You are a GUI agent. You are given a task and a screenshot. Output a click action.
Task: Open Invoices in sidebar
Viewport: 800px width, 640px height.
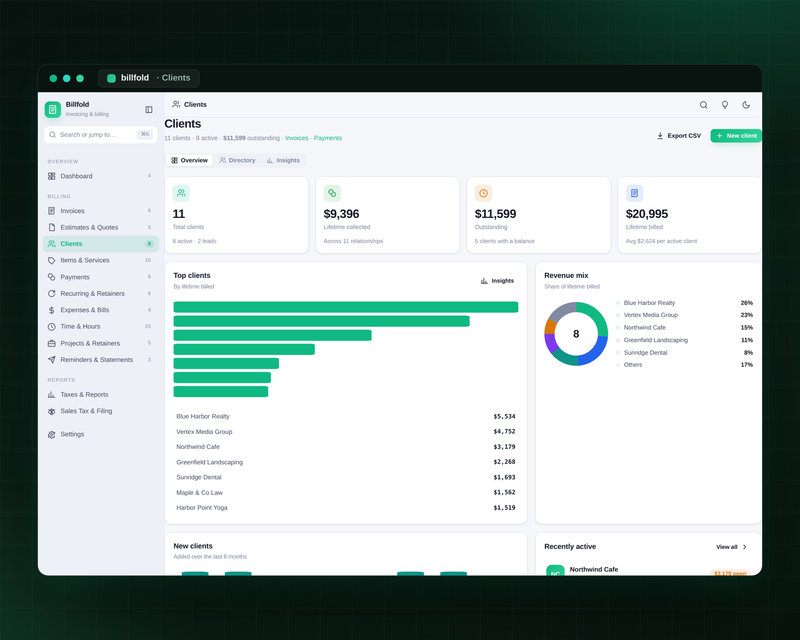click(101, 211)
